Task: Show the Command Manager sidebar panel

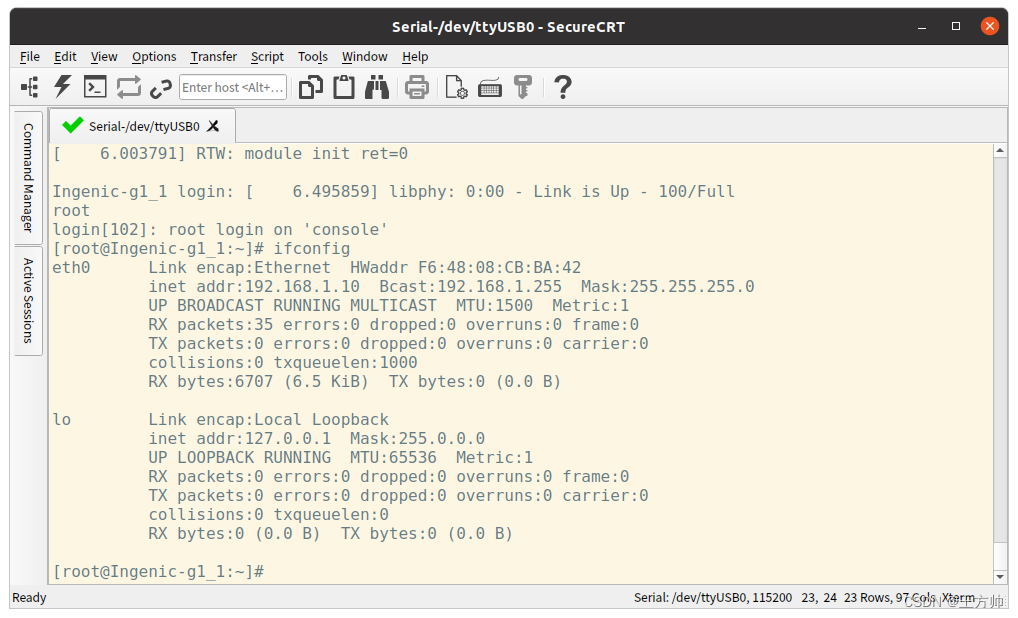Action: (x=27, y=180)
